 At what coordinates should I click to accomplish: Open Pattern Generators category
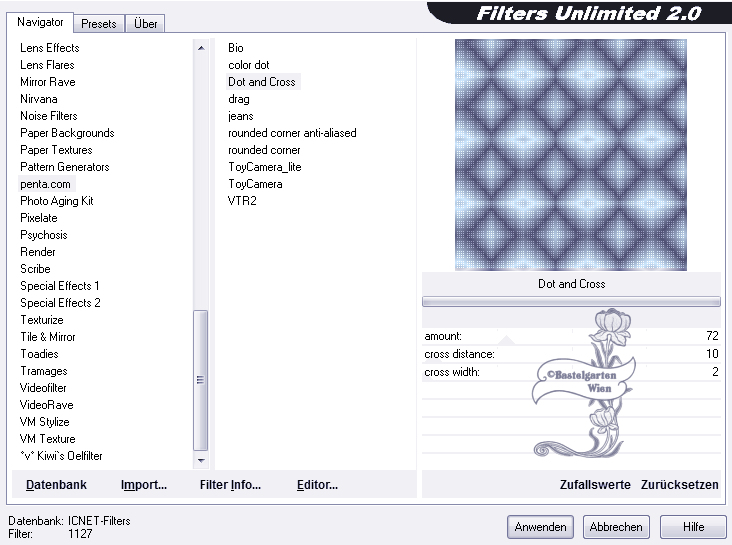pyautogui.click(x=64, y=167)
